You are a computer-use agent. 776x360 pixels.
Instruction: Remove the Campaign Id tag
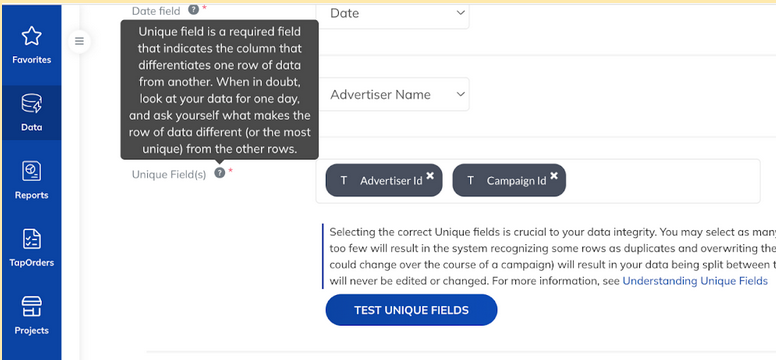554,176
